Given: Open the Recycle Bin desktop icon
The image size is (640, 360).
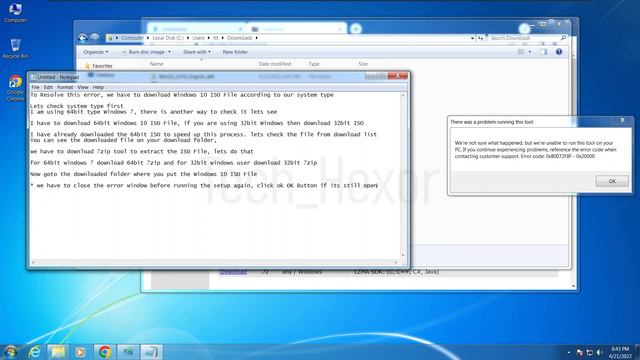Looking at the screenshot, I should 15,49.
